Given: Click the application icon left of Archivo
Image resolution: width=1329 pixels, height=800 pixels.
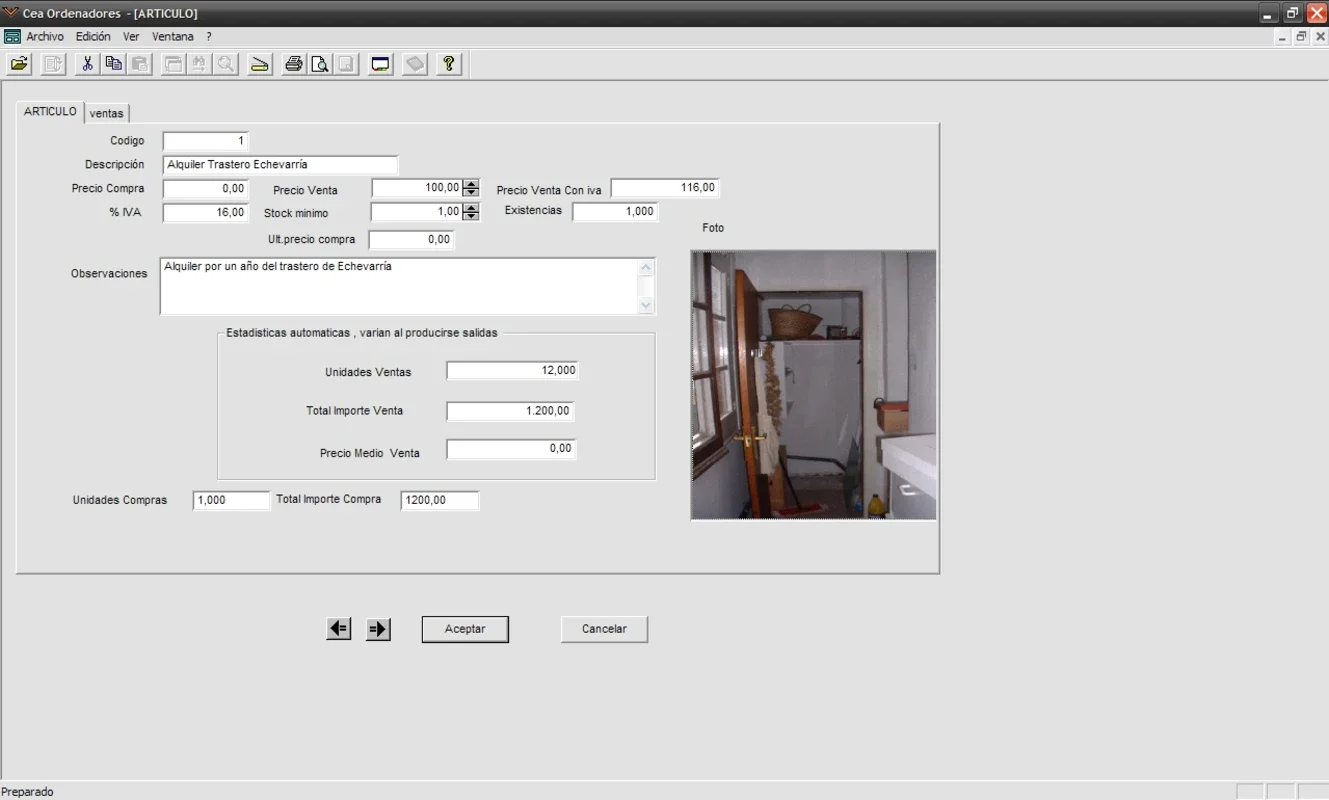Looking at the screenshot, I should pyautogui.click(x=12, y=36).
